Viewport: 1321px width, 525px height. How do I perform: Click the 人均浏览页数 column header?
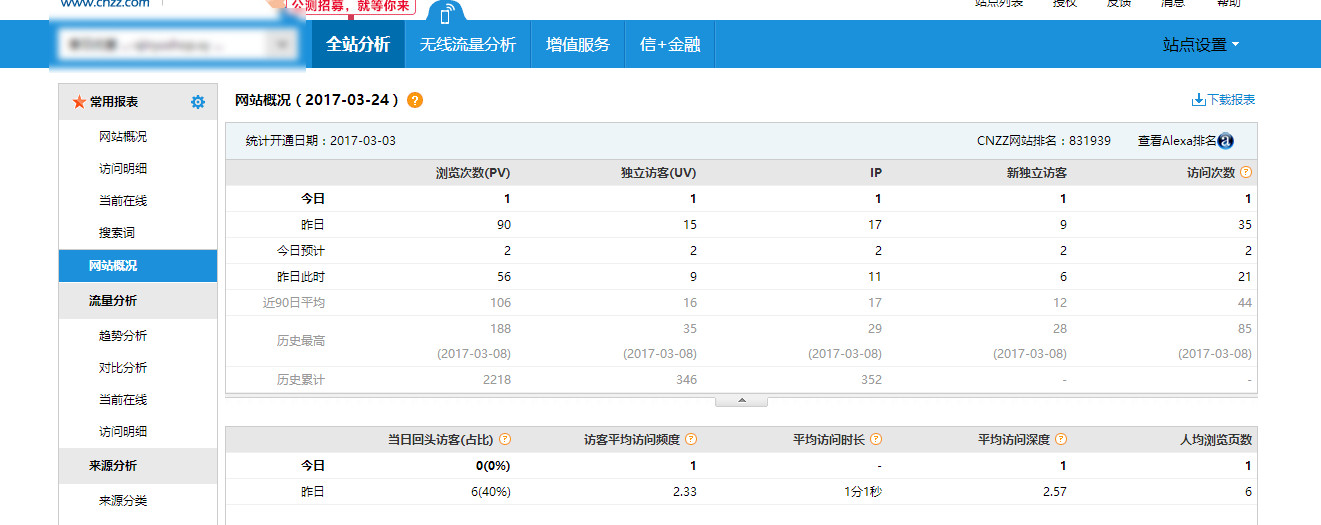pos(1216,439)
